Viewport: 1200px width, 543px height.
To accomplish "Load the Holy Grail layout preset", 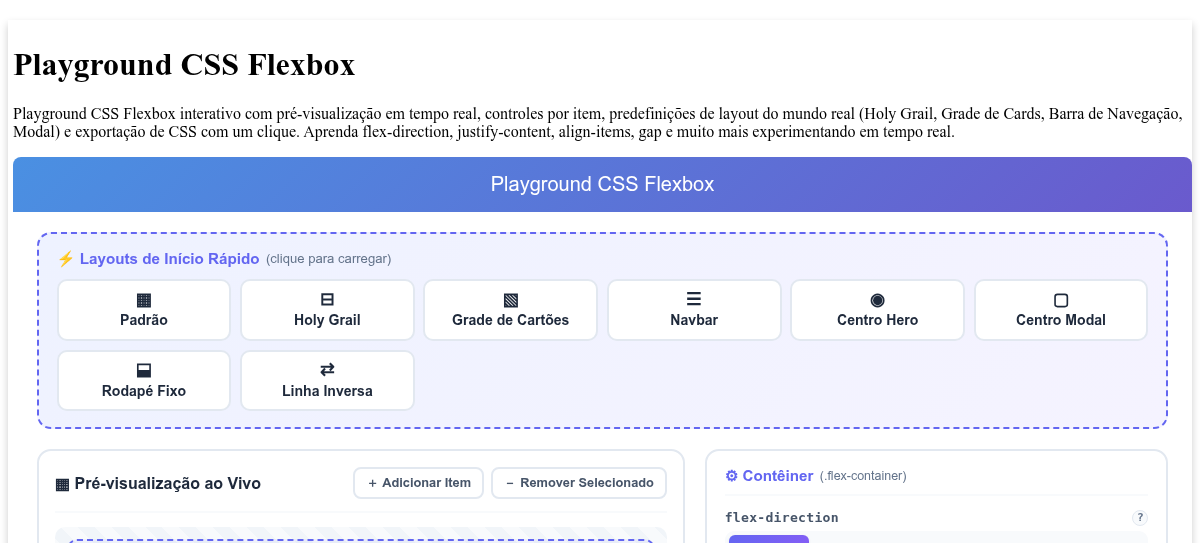I will (x=327, y=310).
